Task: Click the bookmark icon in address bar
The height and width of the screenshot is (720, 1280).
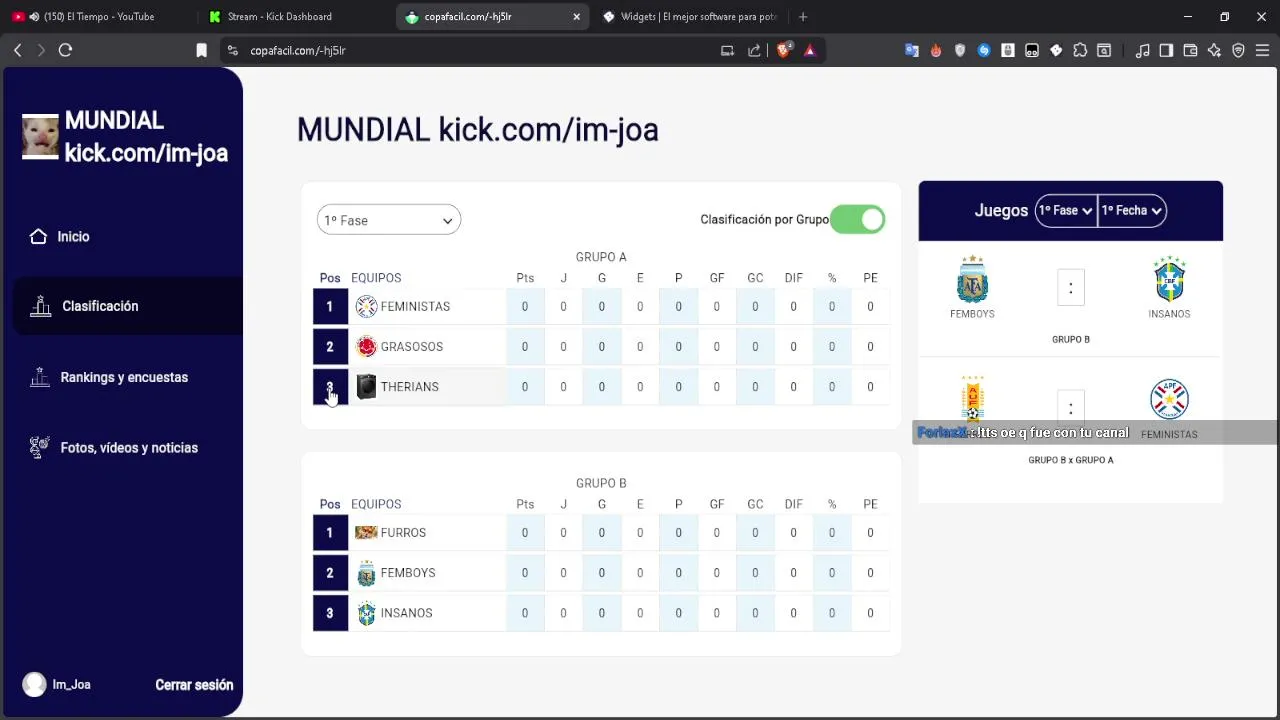Action: 201,50
